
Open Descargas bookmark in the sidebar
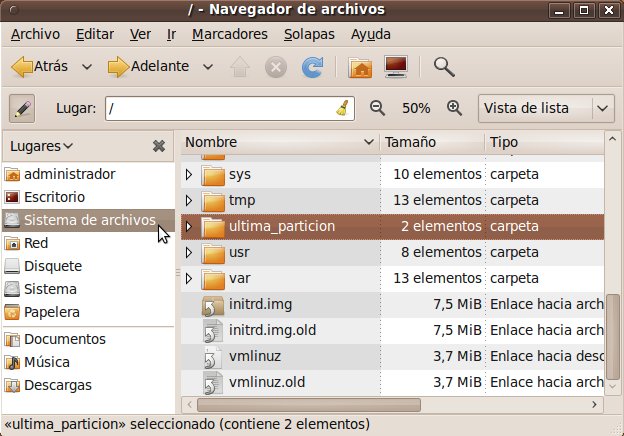(x=88, y=385)
